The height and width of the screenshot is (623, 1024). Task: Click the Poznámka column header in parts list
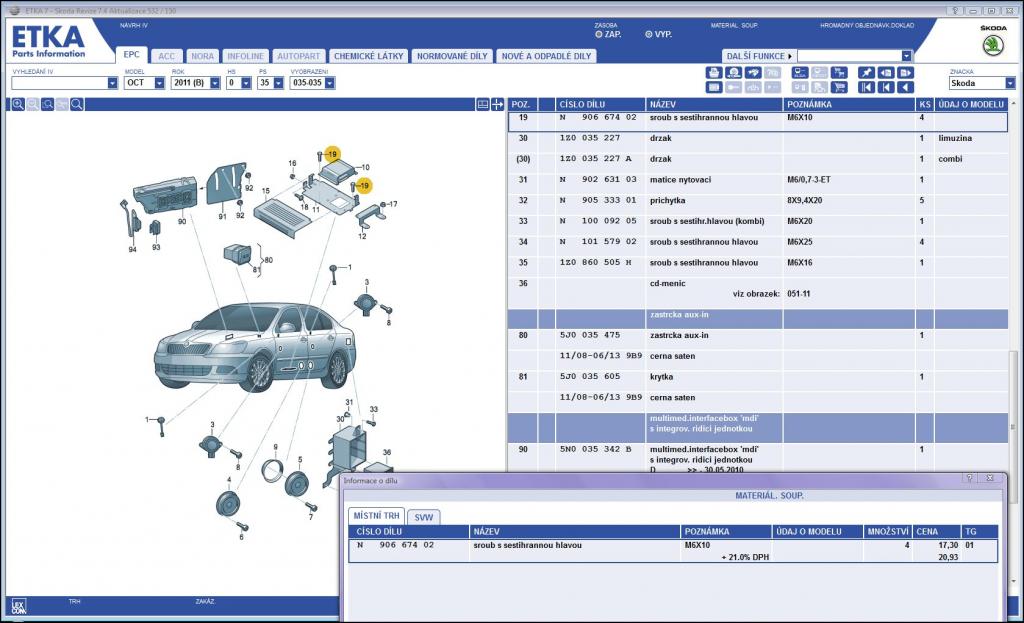pos(849,104)
